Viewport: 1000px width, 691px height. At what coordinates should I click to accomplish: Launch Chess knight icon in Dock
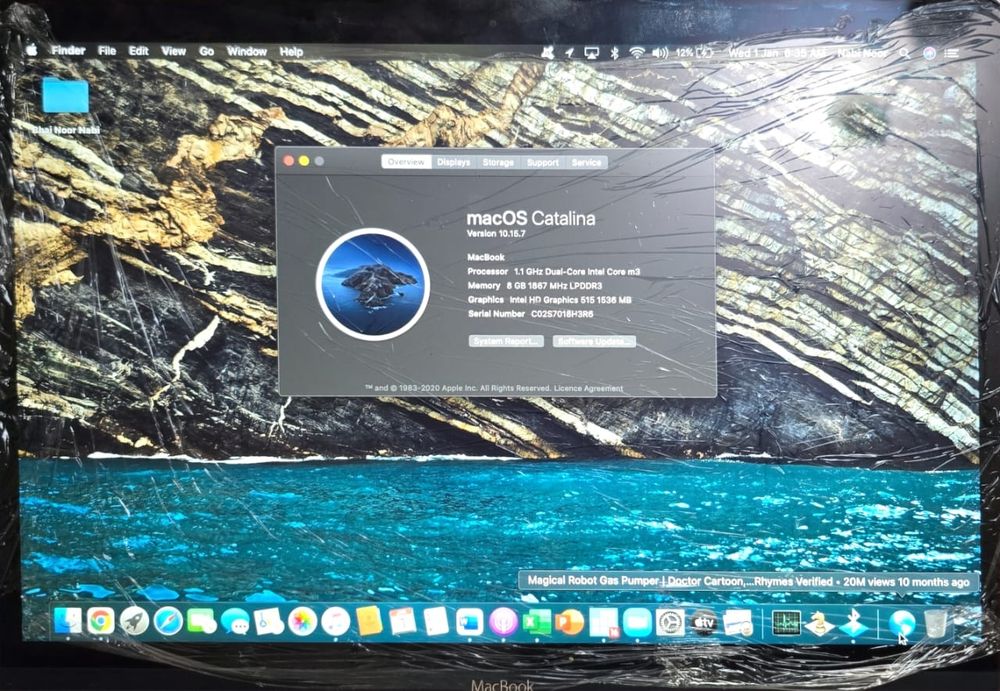(x=820, y=622)
